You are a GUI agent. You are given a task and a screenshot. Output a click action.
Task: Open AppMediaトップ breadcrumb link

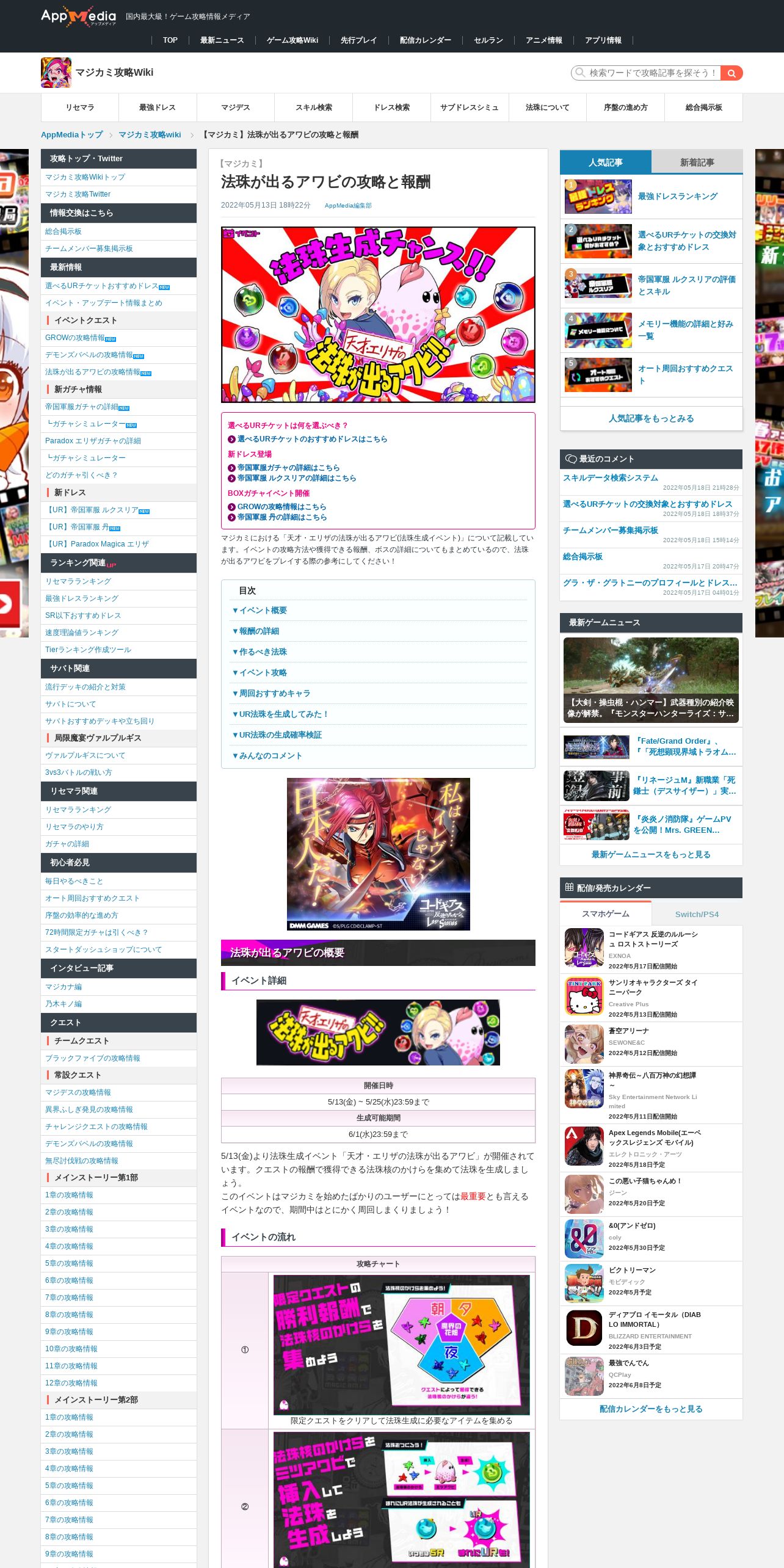tap(72, 135)
